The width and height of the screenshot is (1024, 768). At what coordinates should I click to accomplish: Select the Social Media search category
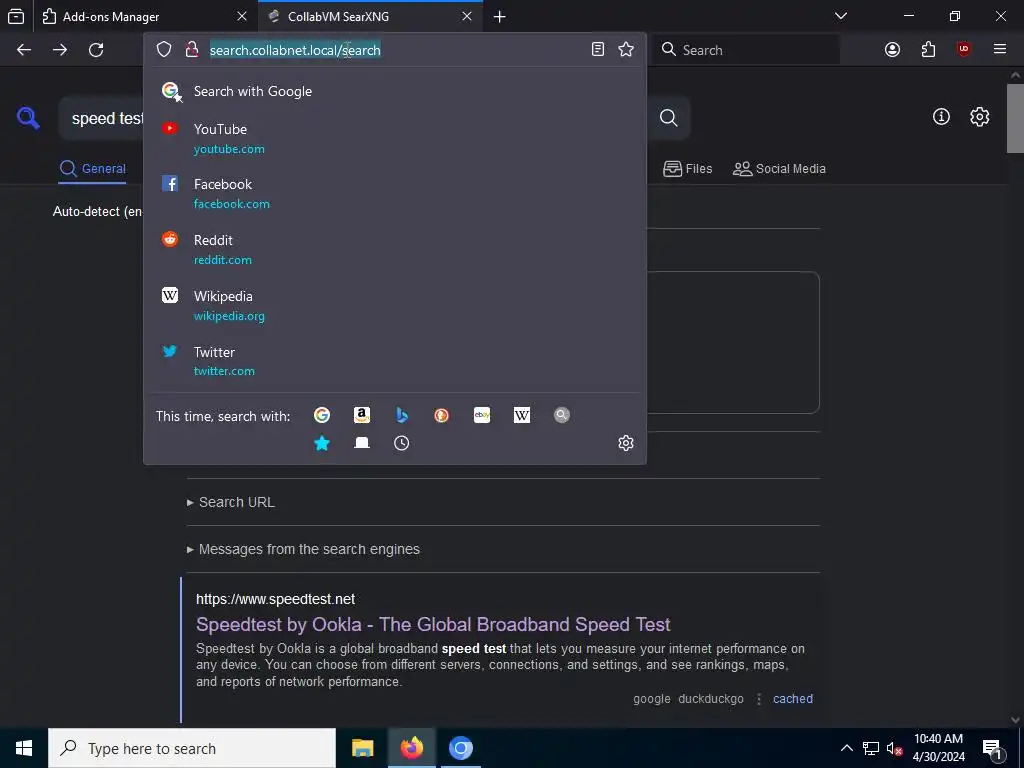[x=779, y=168]
